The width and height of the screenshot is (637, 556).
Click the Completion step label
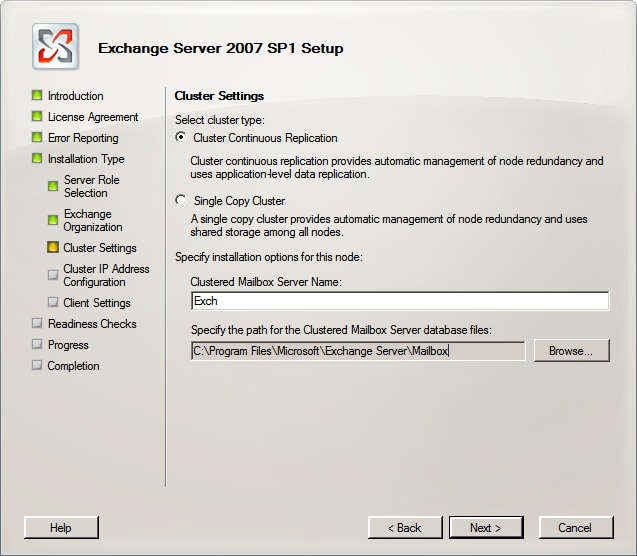click(74, 366)
